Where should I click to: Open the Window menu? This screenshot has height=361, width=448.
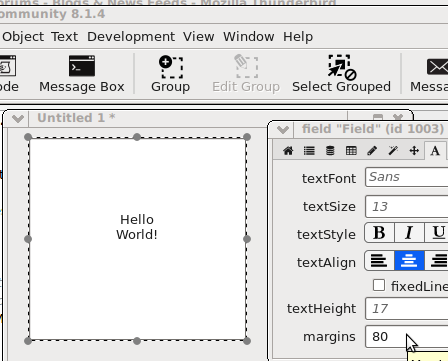pos(249,37)
